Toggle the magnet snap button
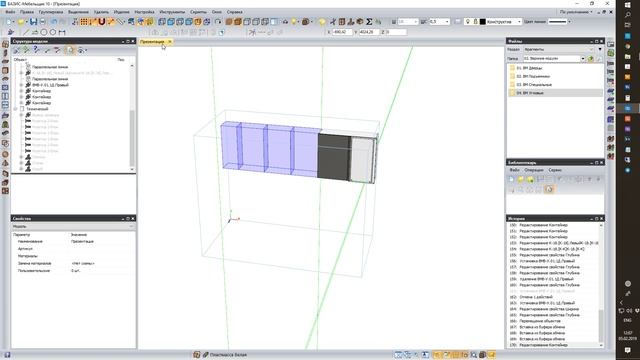This screenshot has height=360, width=640. [x=102, y=22]
